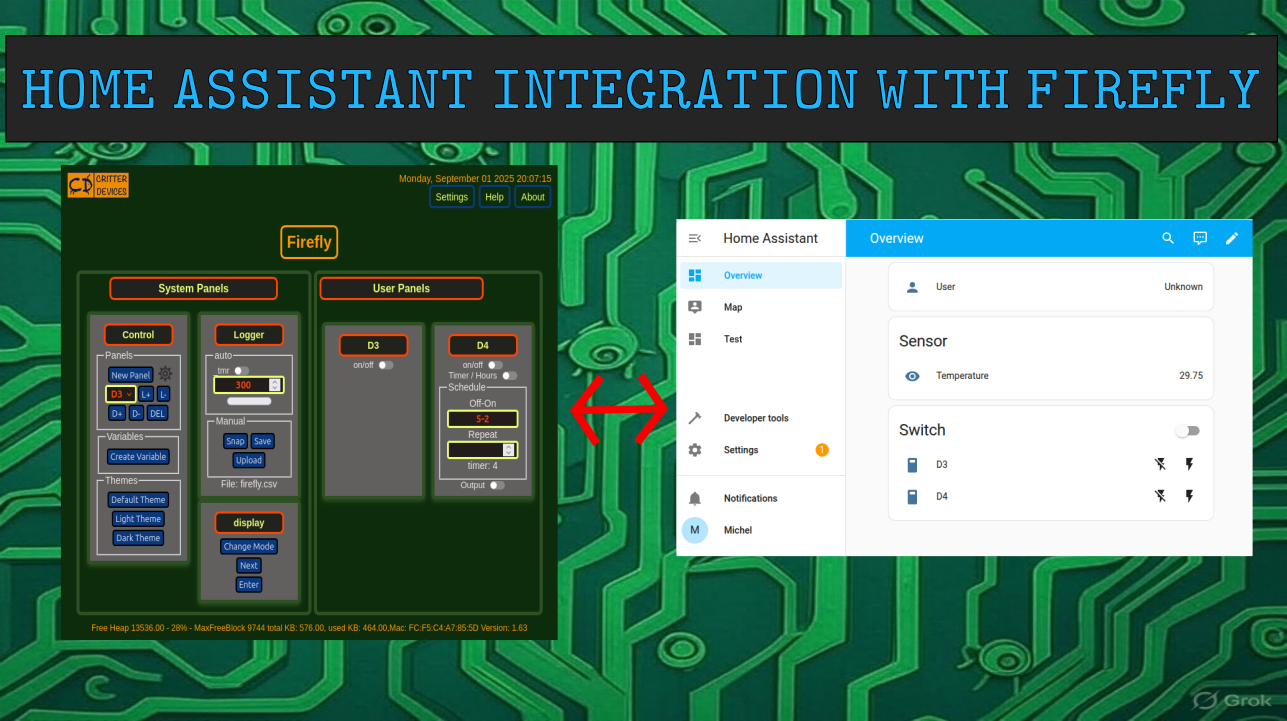
Task: Click the Change Mode button
Action: [249, 547]
